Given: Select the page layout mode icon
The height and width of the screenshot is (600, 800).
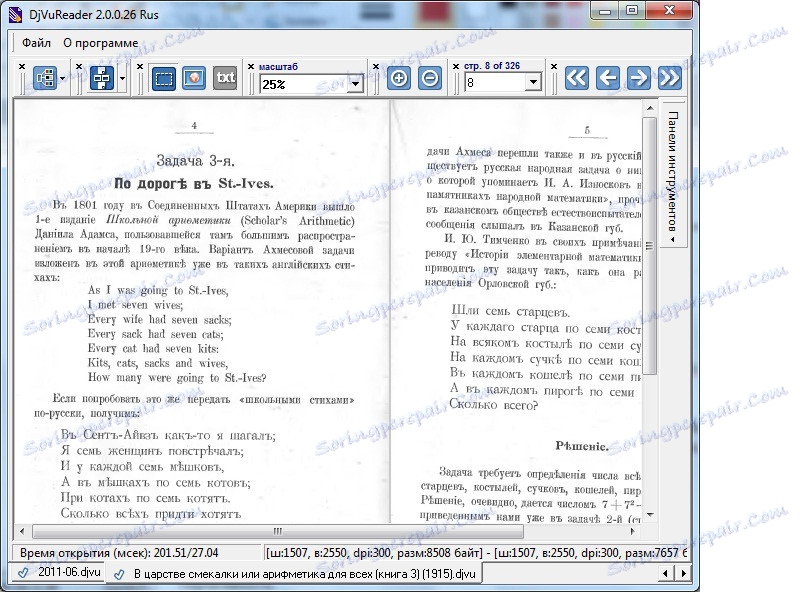Looking at the screenshot, I should 102,78.
